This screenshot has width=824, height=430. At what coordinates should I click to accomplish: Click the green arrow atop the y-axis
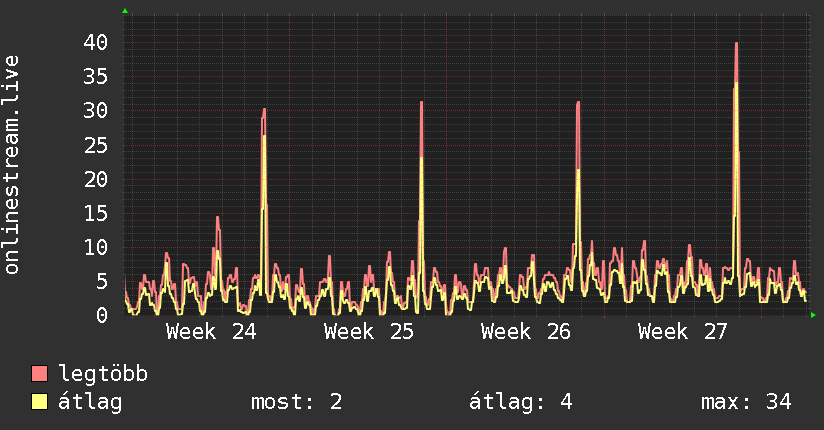125,11
